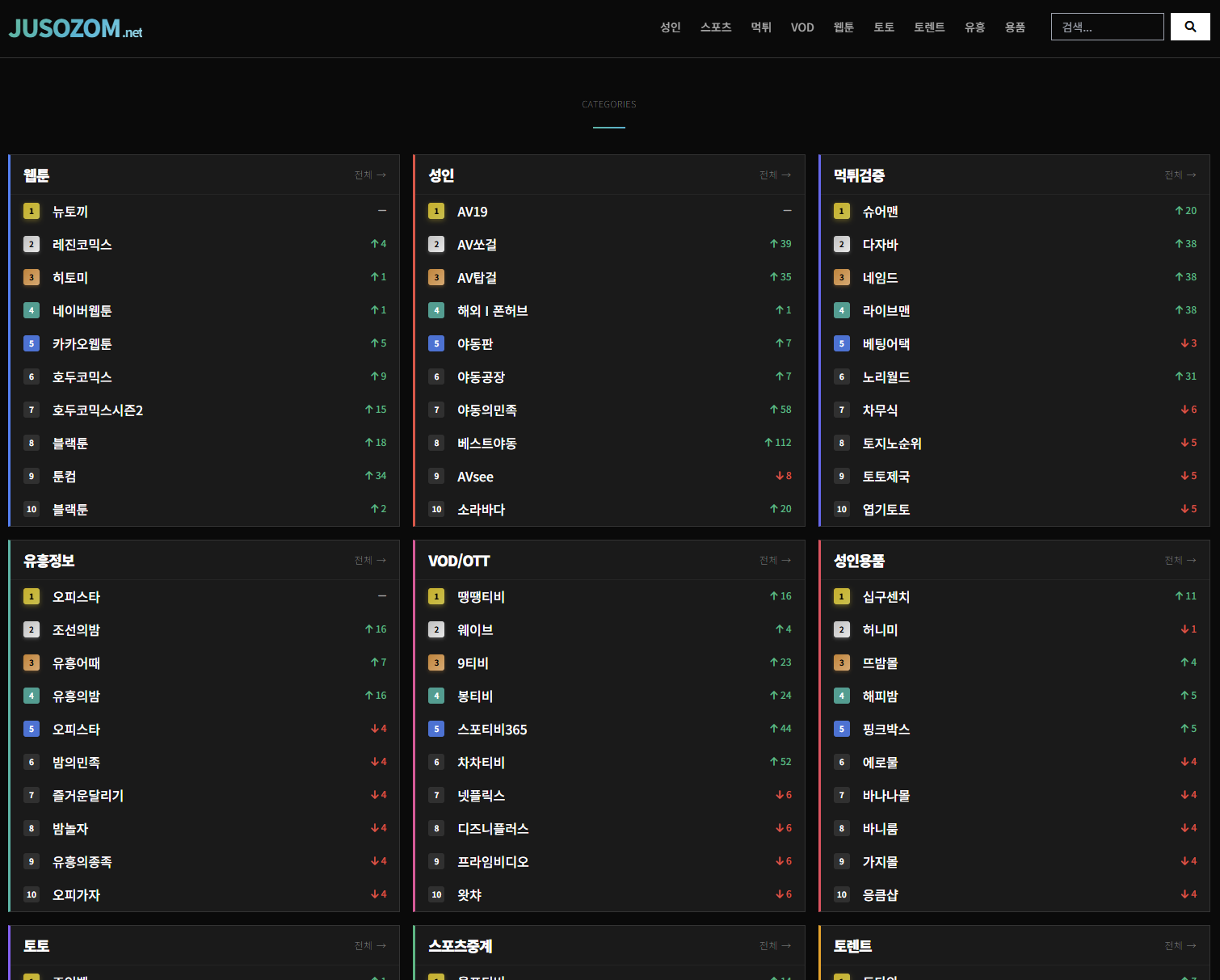Open 전체 link in VOD/OTT panel
This screenshot has height=980, width=1220.
click(x=776, y=561)
